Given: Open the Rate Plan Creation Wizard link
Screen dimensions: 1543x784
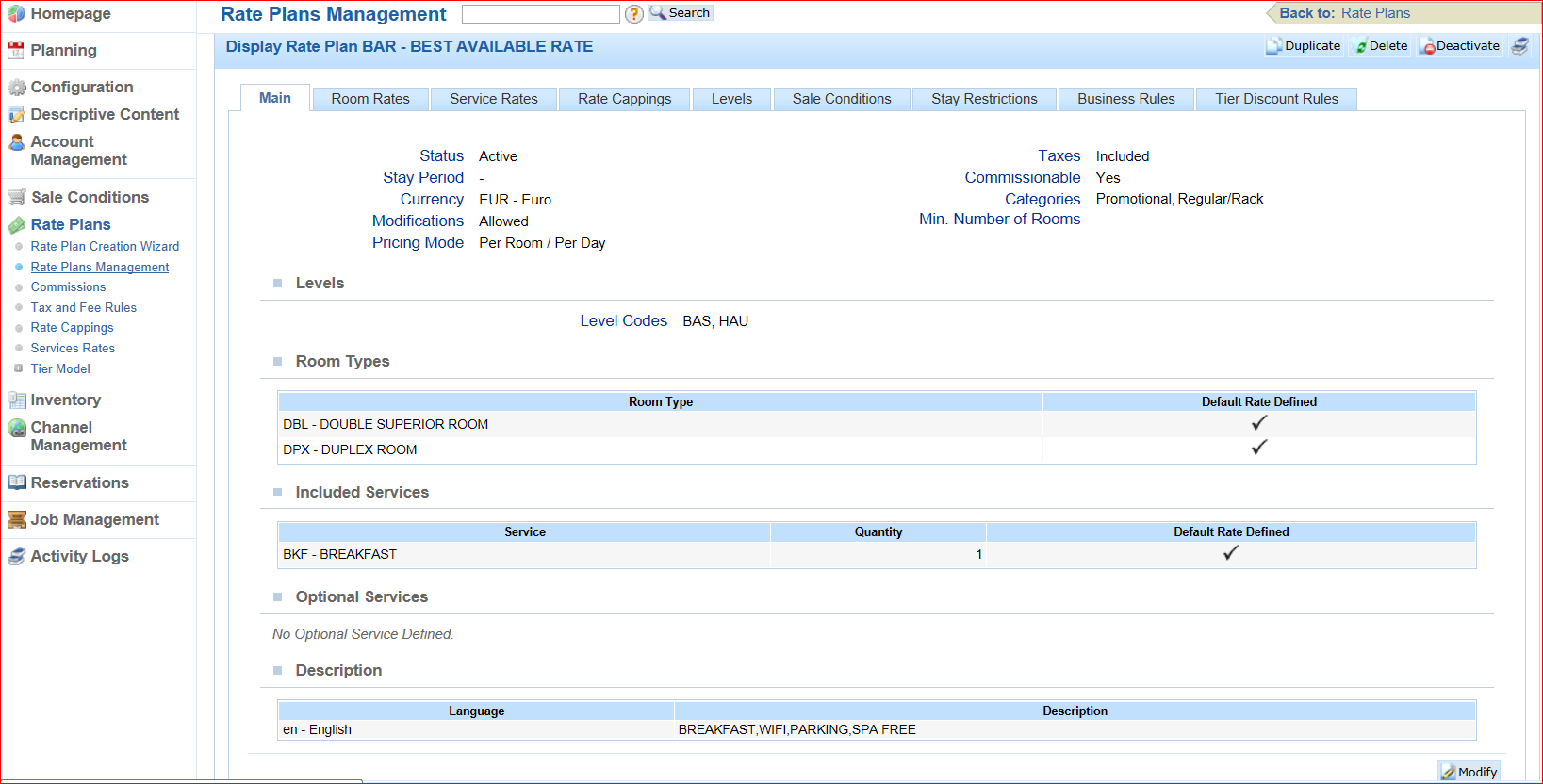Looking at the screenshot, I should (105, 247).
